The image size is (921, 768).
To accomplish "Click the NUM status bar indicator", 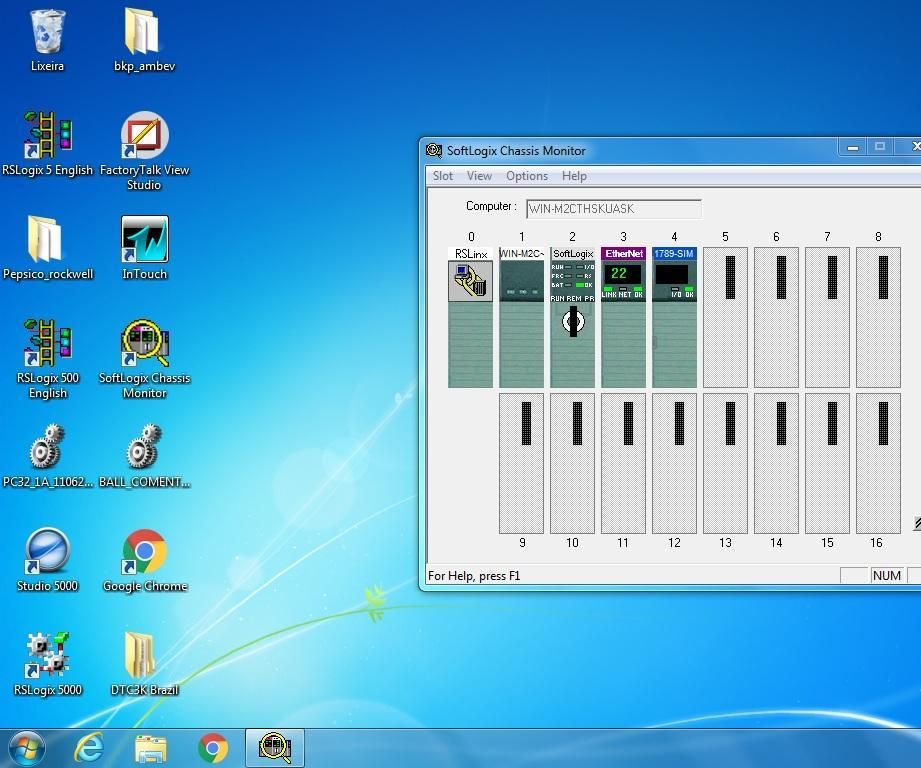I will pos(887,575).
